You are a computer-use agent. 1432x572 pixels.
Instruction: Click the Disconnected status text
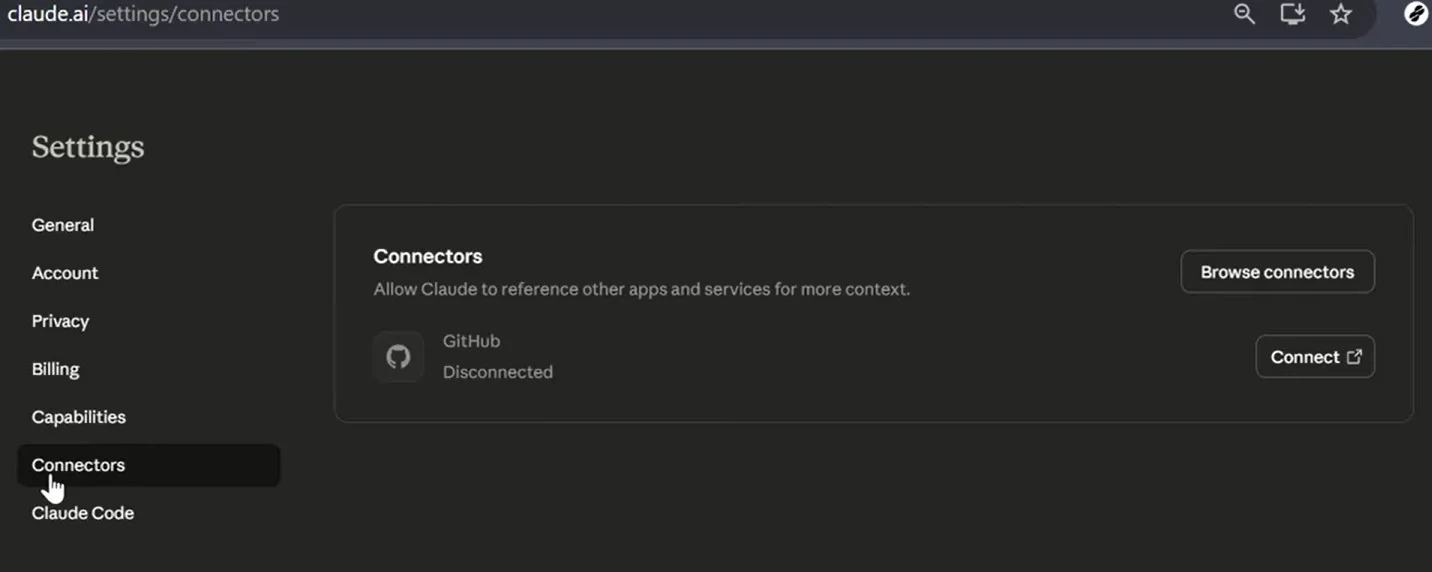pyautogui.click(x=498, y=372)
